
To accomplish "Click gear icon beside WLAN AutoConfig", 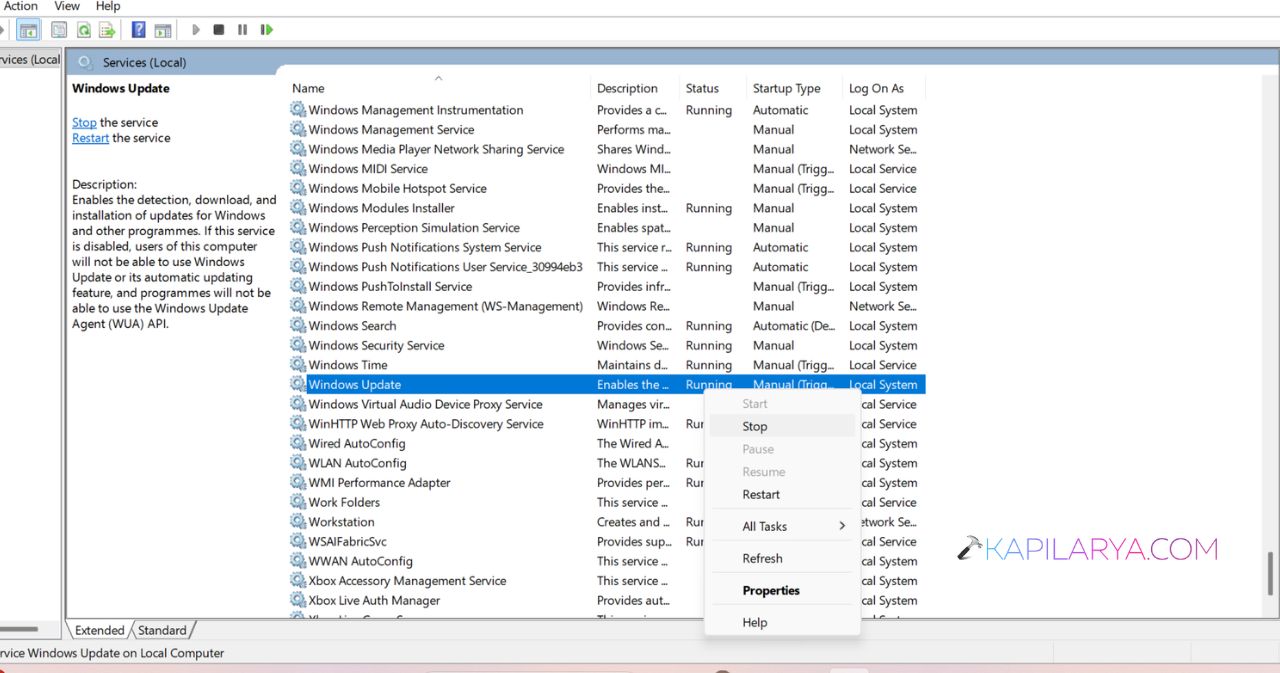I will tap(298, 463).
